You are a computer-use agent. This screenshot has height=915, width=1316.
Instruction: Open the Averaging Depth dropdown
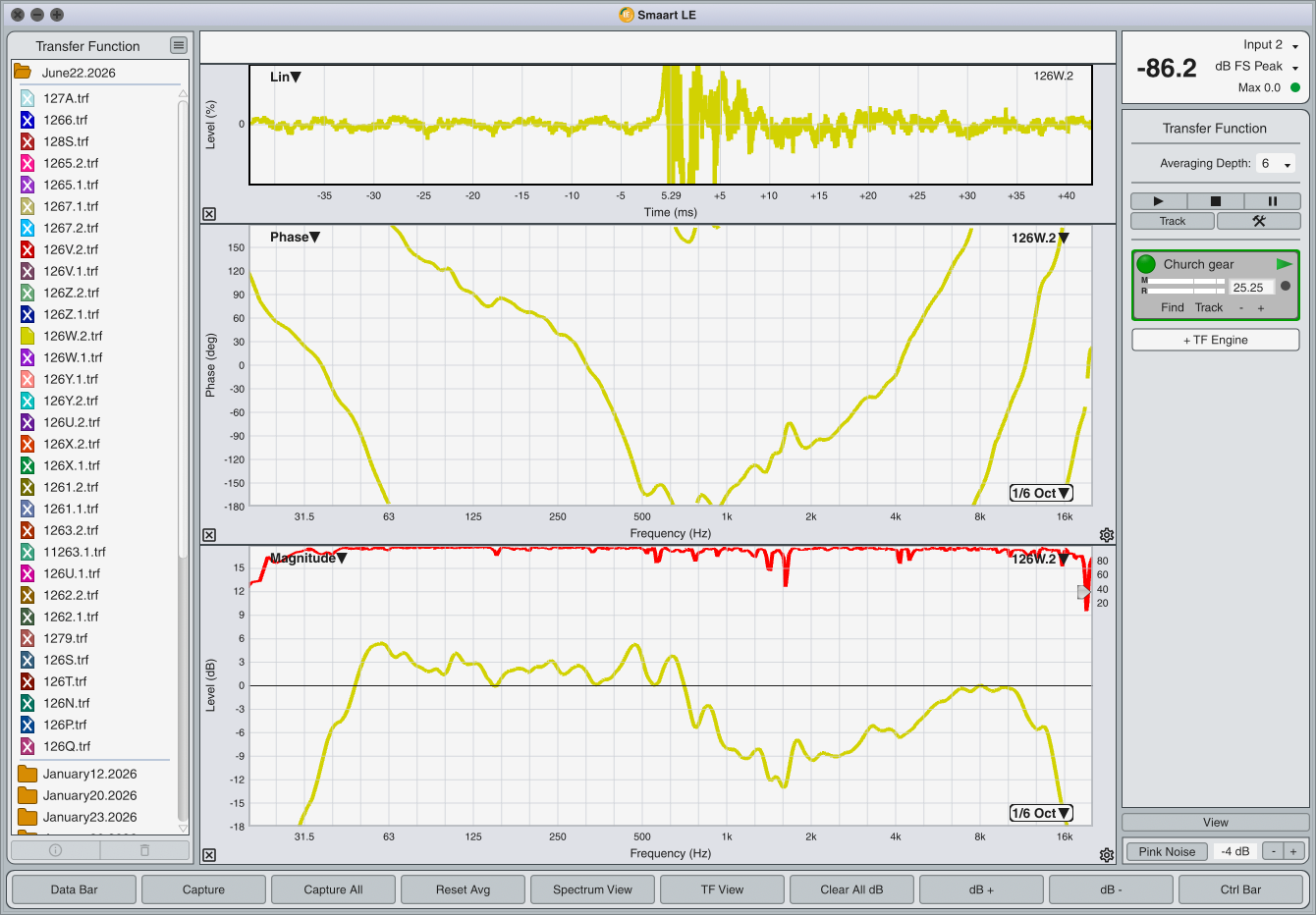tap(1277, 164)
